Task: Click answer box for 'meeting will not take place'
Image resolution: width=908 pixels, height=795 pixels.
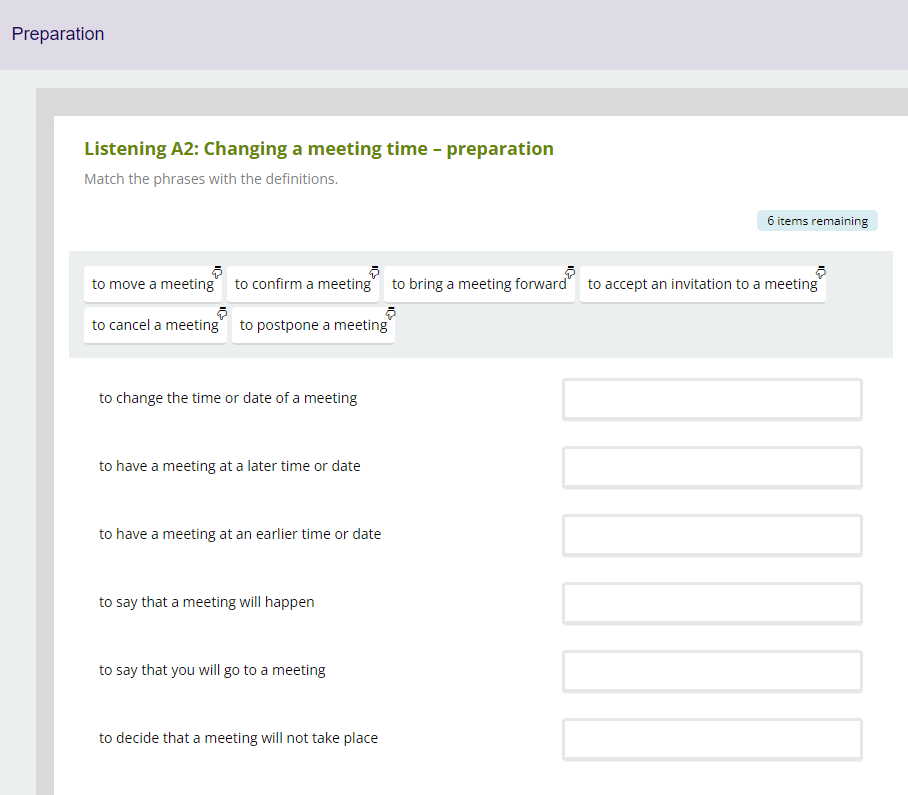Action: pos(712,739)
